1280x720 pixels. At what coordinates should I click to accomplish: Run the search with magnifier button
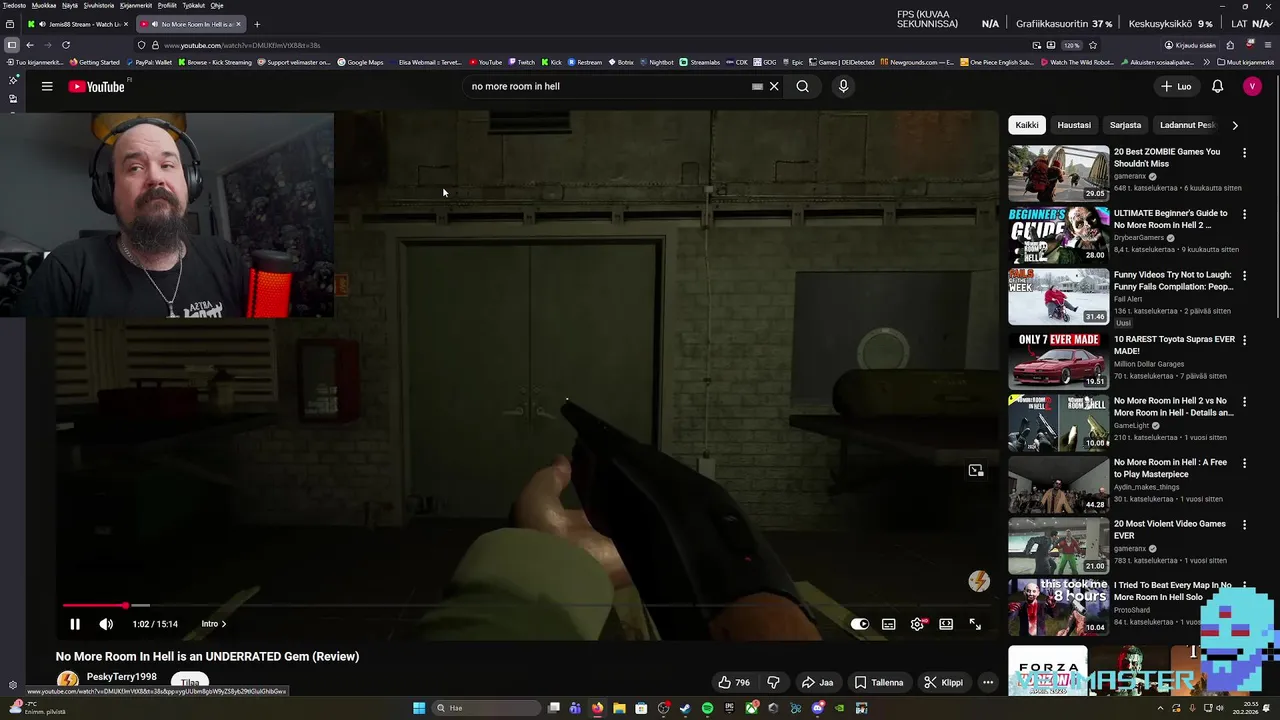(x=802, y=86)
